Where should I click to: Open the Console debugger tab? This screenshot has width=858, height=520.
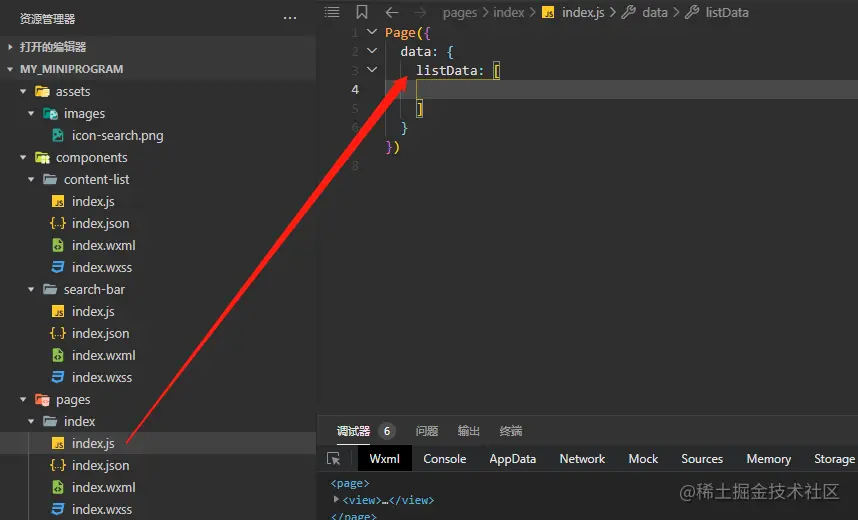(444, 459)
